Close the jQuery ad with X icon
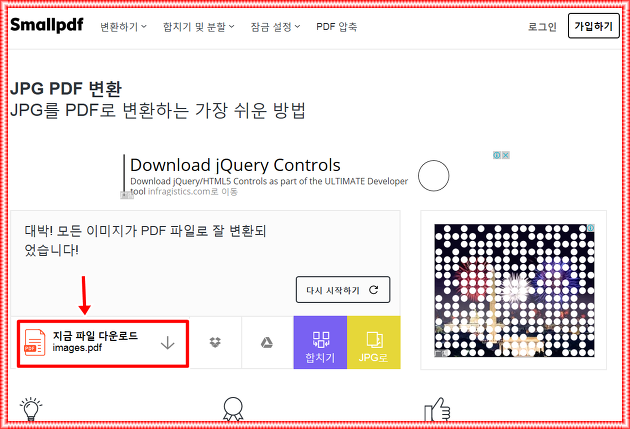630x429 pixels. 506,155
